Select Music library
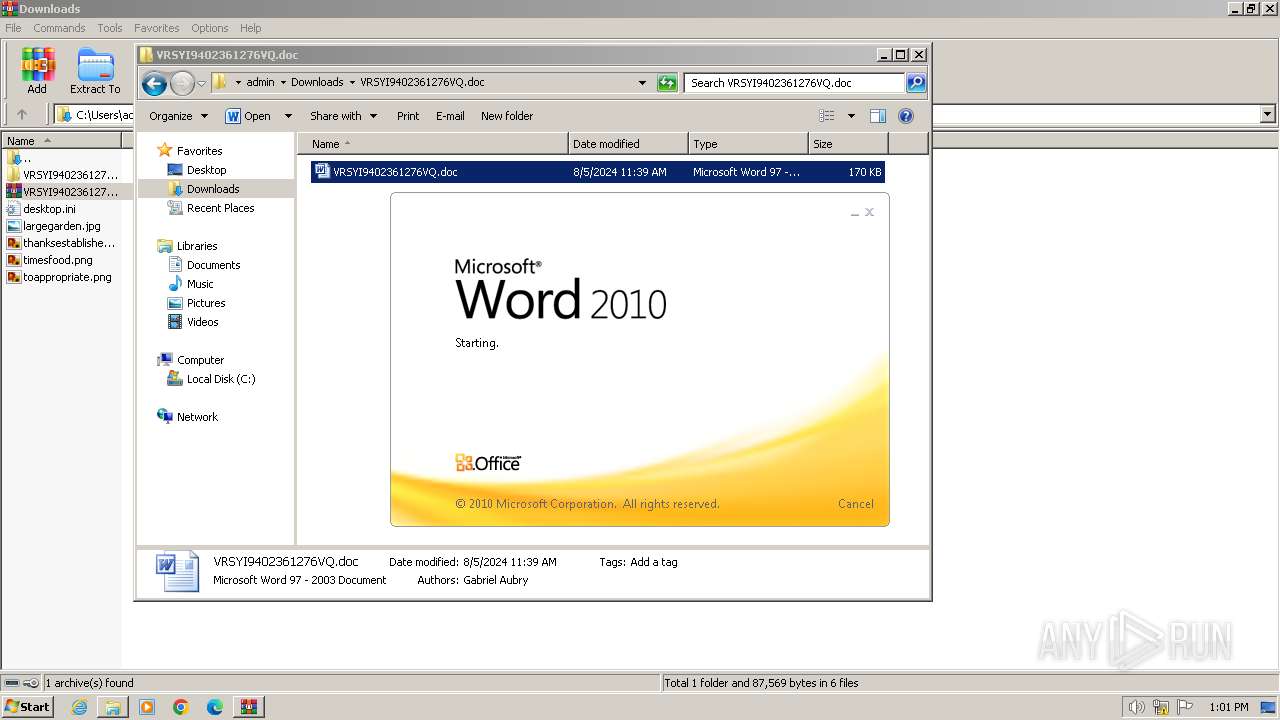The image size is (1280, 720). tap(200, 284)
